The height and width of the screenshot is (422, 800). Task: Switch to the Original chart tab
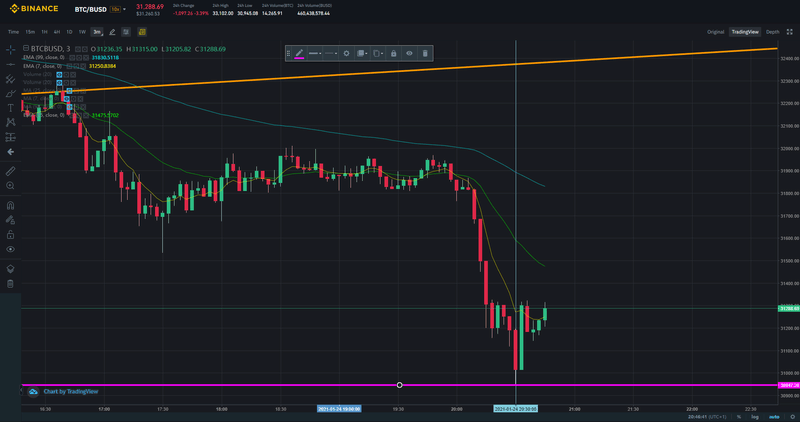(x=715, y=32)
